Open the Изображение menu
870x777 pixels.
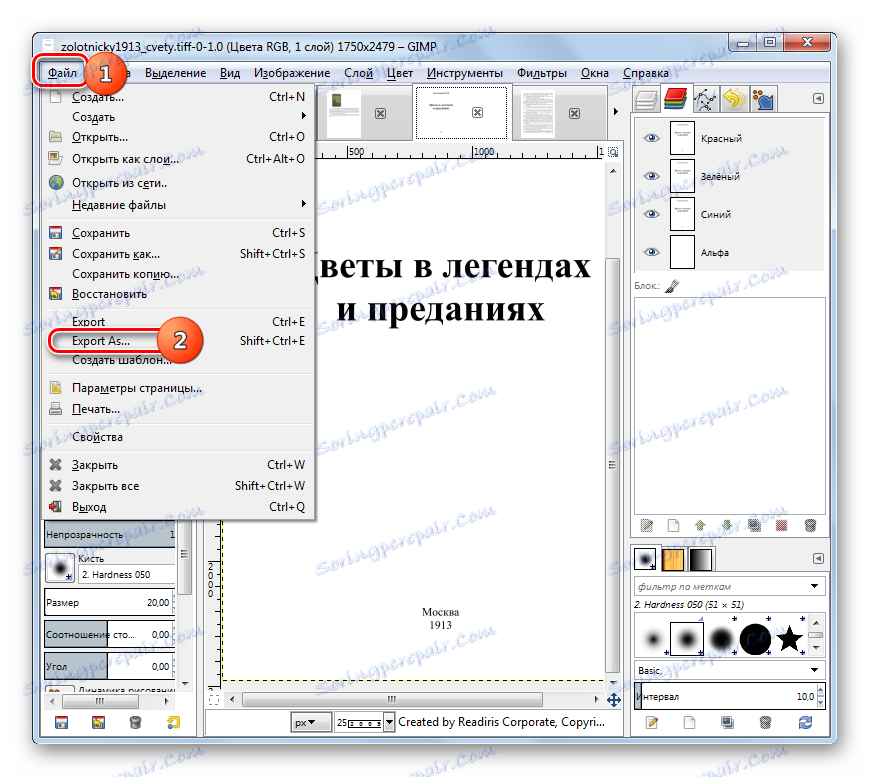click(x=292, y=73)
